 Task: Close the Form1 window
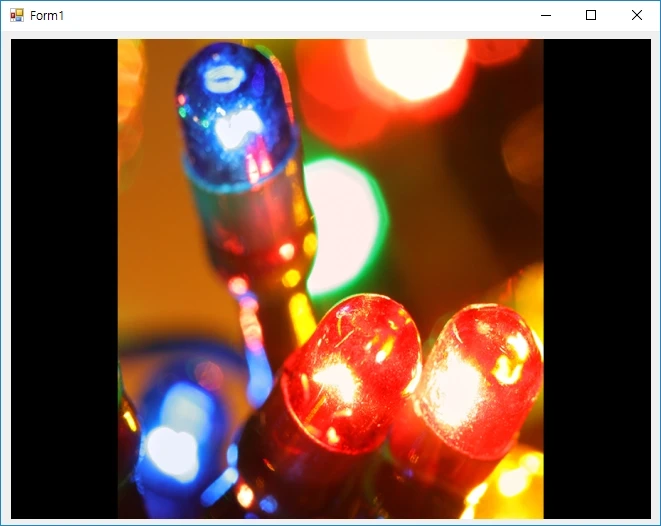tap(637, 15)
